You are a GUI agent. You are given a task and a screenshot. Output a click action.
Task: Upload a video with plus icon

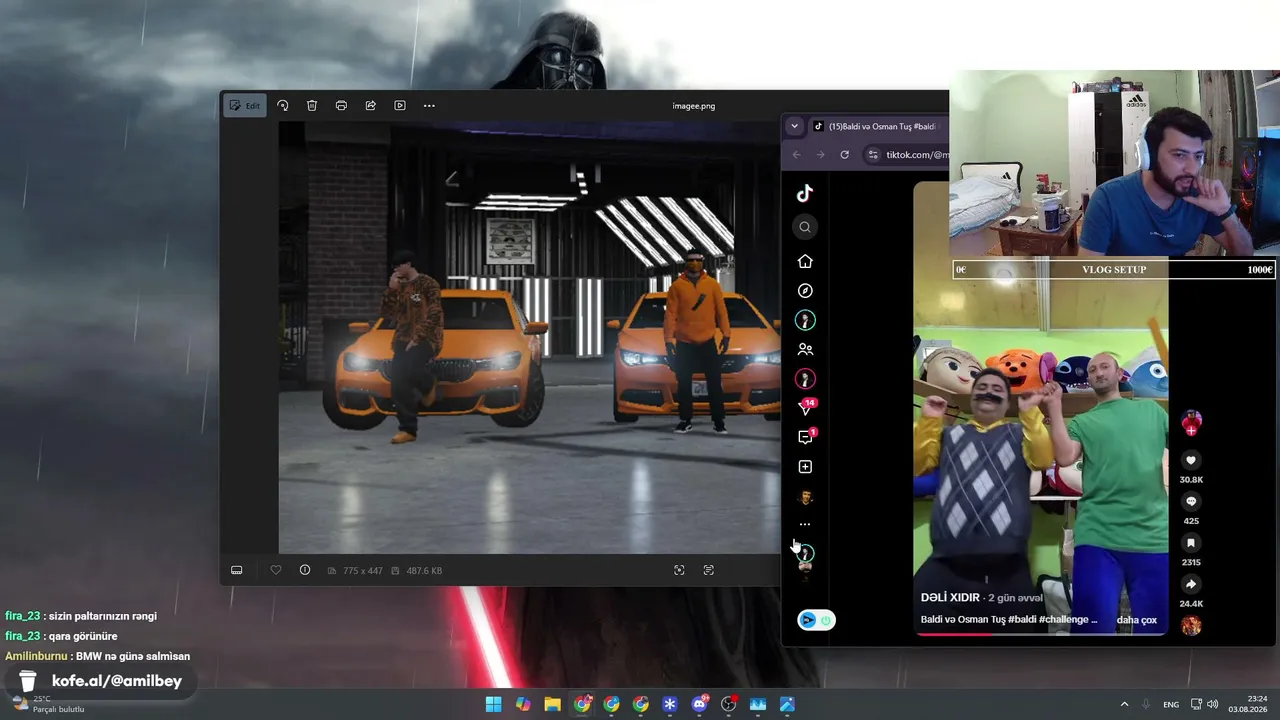click(805, 467)
